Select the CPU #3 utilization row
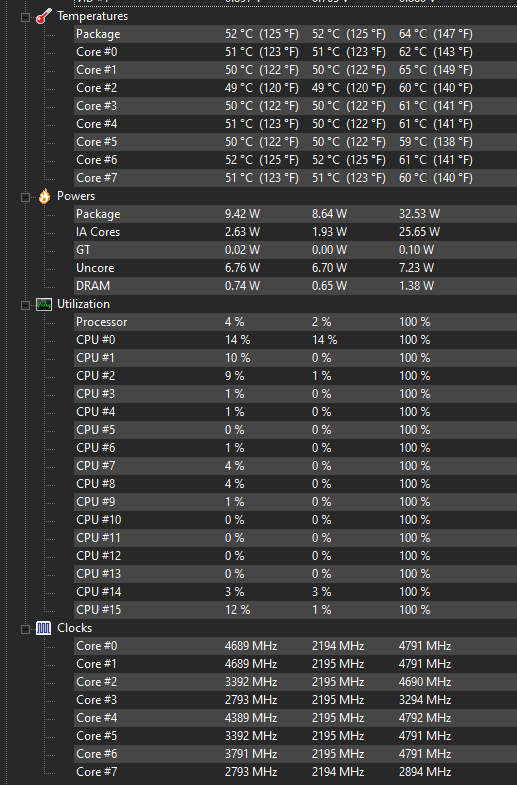The image size is (517, 785). tap(295, 394)
